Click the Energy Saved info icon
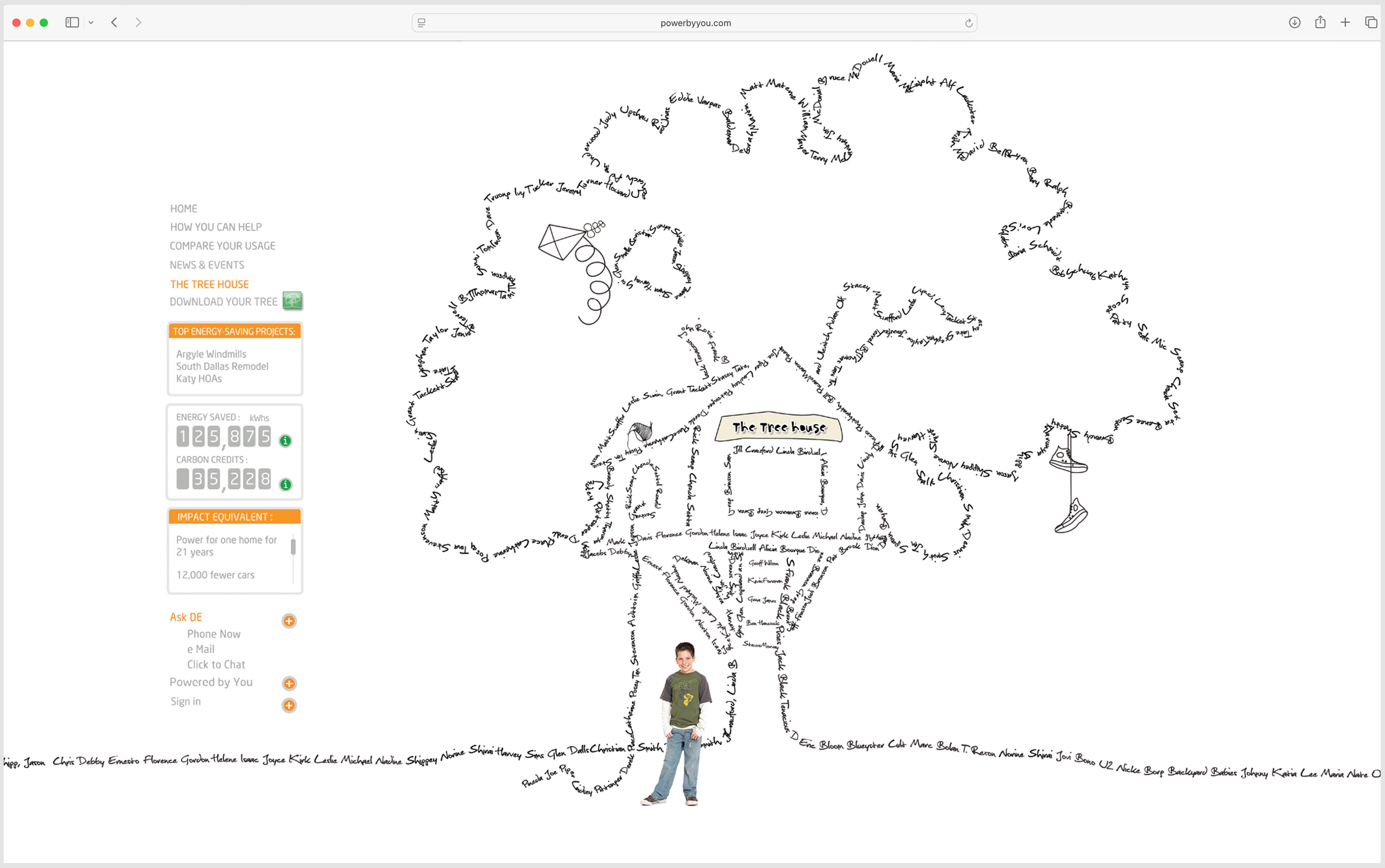 tap(285, 441)
